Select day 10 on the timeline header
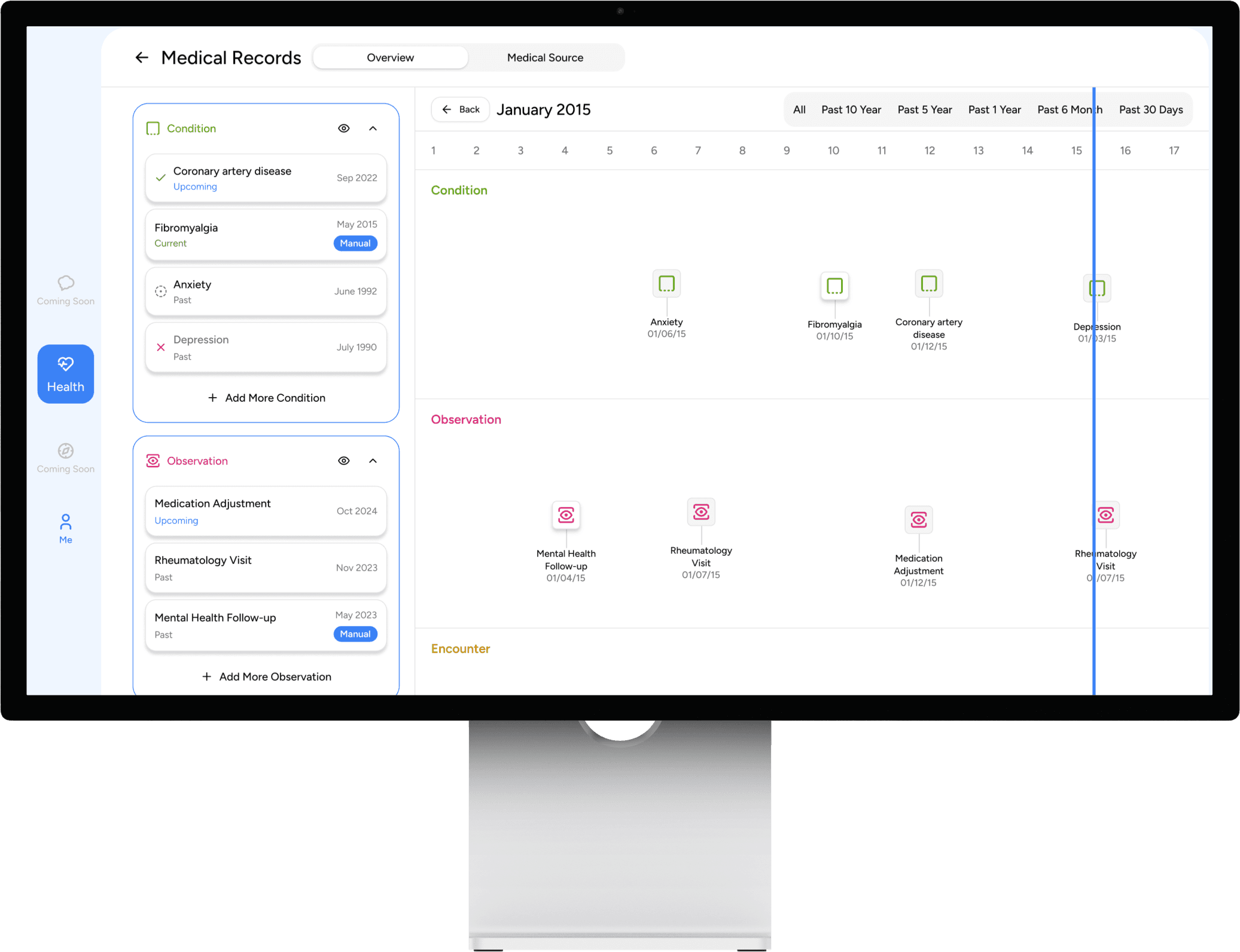 [833, 151]
